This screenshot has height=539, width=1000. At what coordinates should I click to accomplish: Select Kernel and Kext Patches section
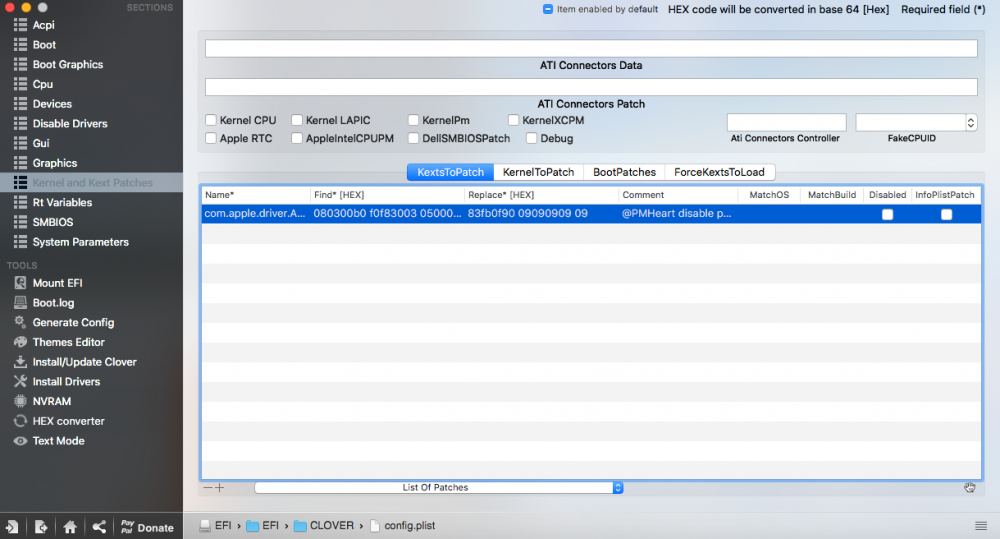pos(91,182)
